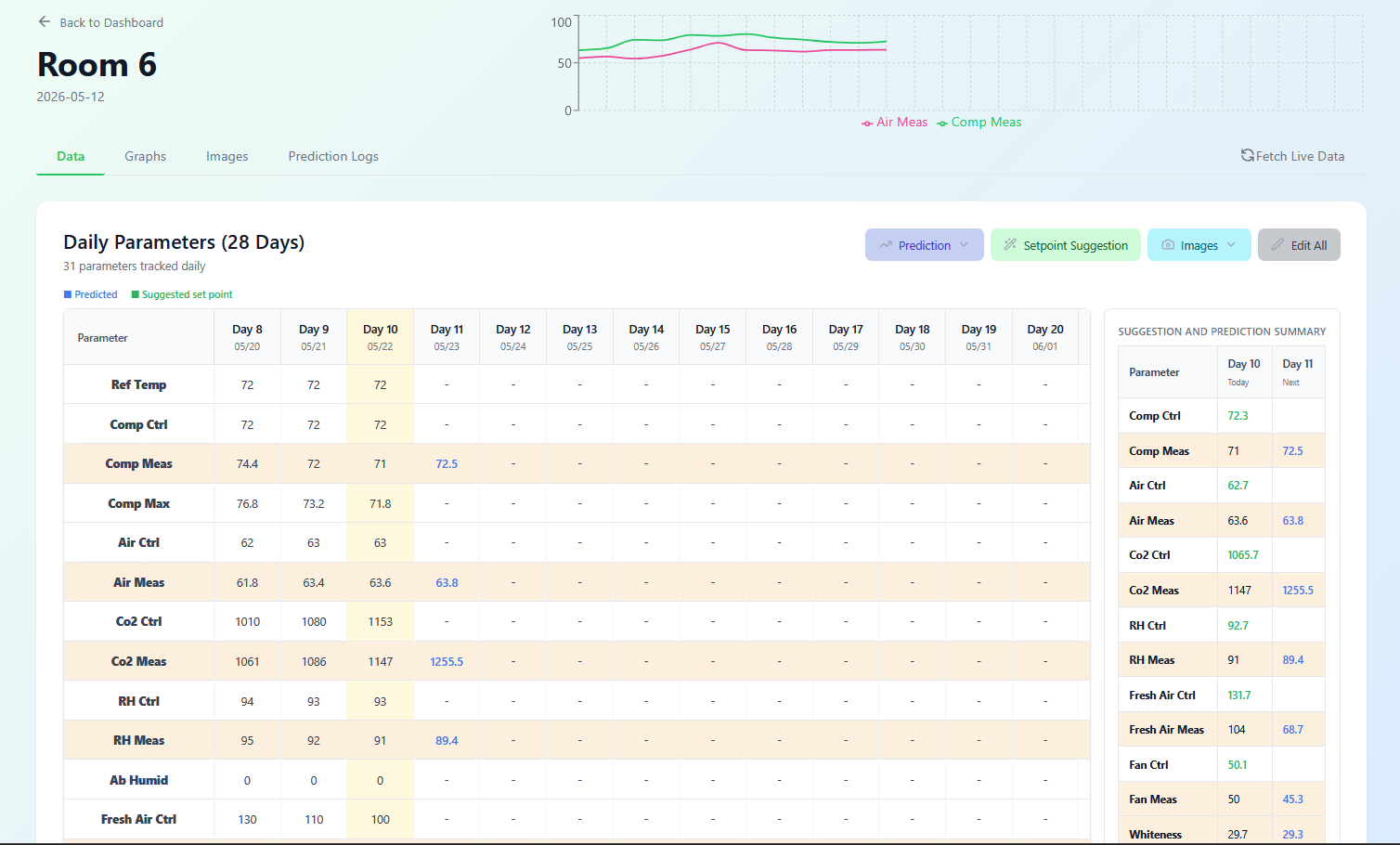This screenshot has width=1400, height=845.
Task: Expand the Images dropdown chevron in the toolbar
Action: point(1231,245)
